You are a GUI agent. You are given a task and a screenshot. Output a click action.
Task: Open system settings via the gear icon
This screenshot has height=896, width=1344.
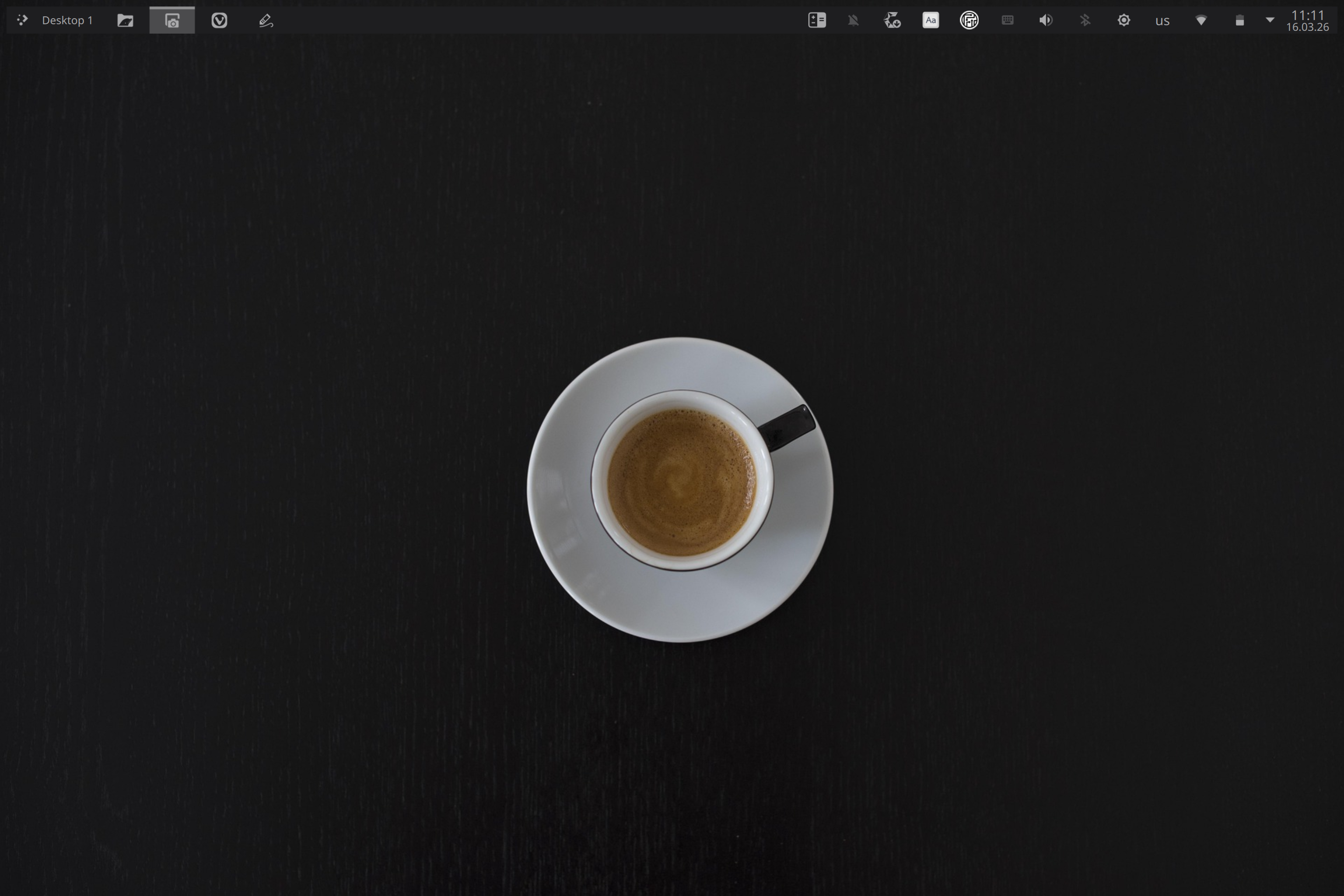1123,20
